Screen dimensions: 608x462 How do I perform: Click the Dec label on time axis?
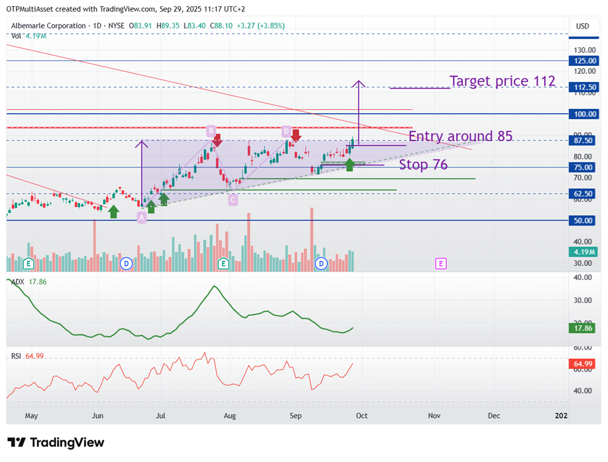click(494, 416)
